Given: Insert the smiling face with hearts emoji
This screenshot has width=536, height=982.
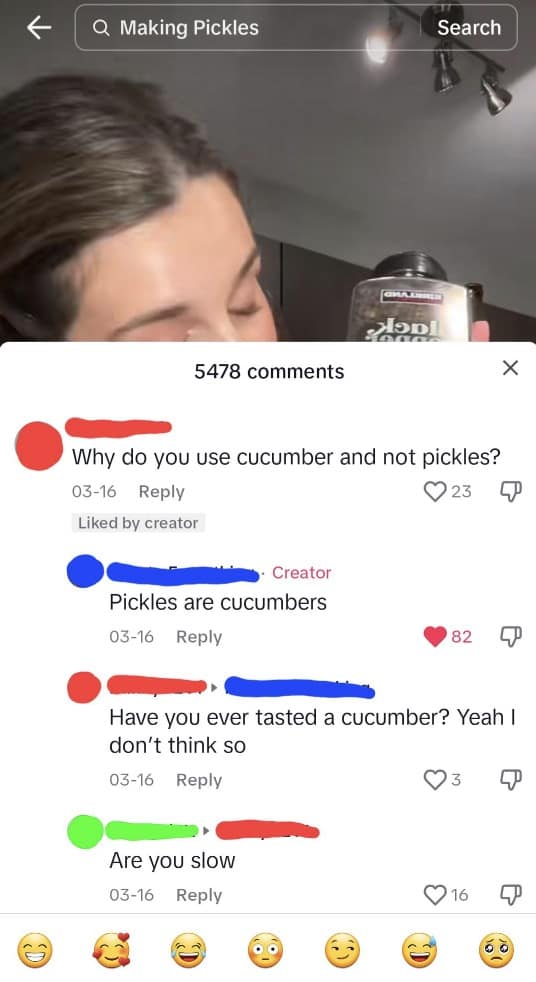Looking at the screenshot, I should (111, 951).
